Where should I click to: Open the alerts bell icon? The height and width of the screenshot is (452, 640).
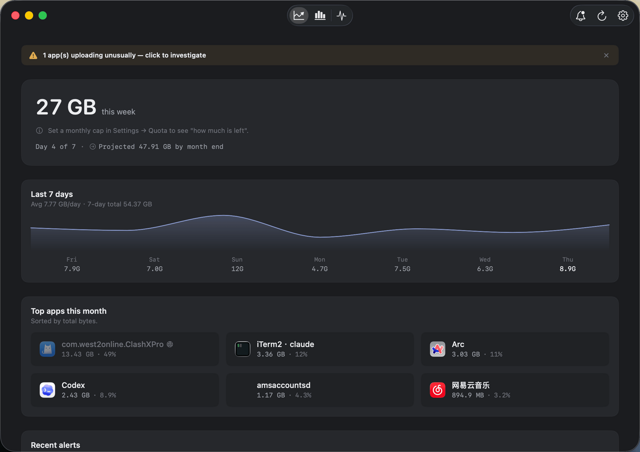pyautogui.click(x=580, y=16)
